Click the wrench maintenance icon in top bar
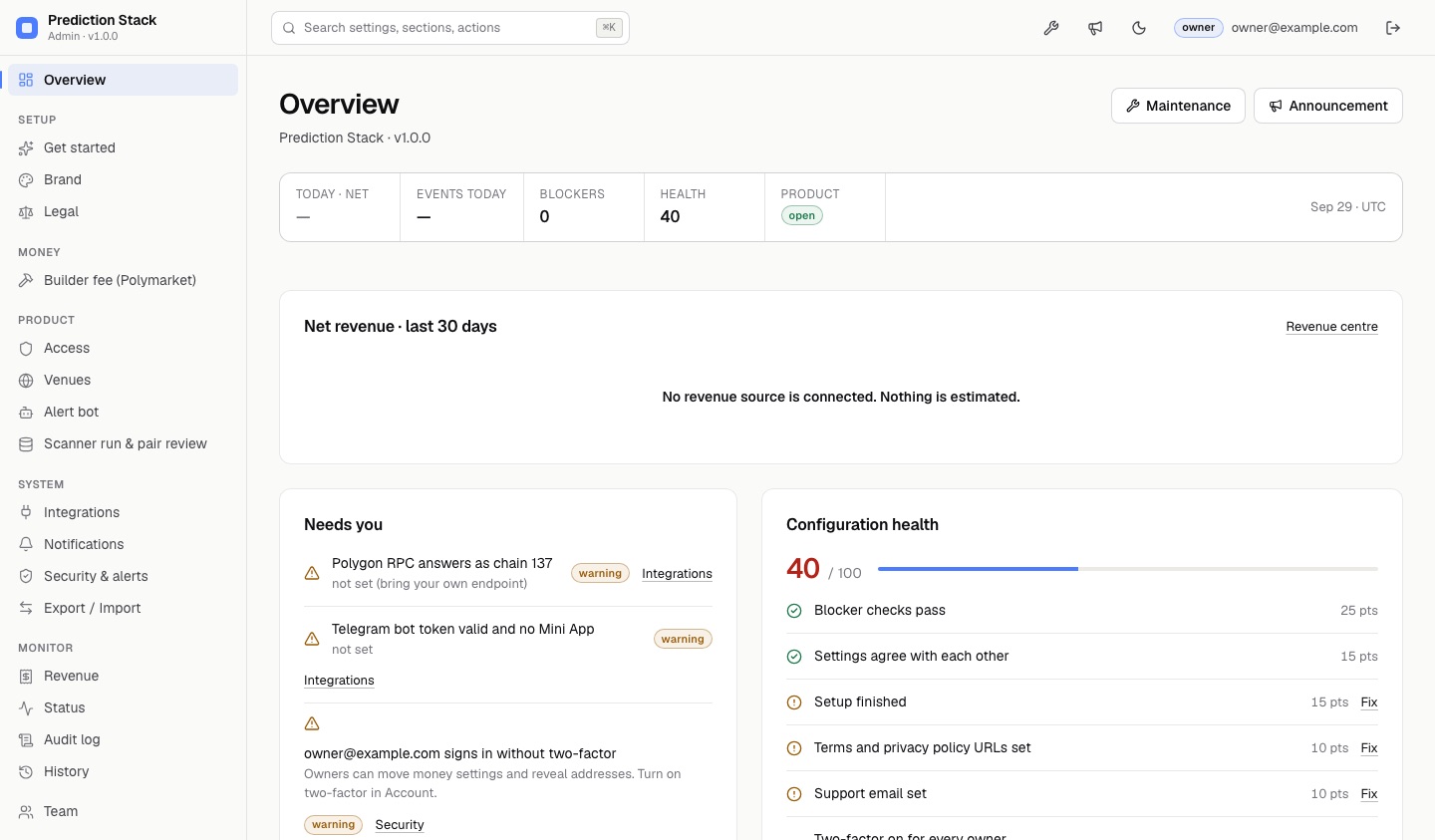 (1051, 28)
